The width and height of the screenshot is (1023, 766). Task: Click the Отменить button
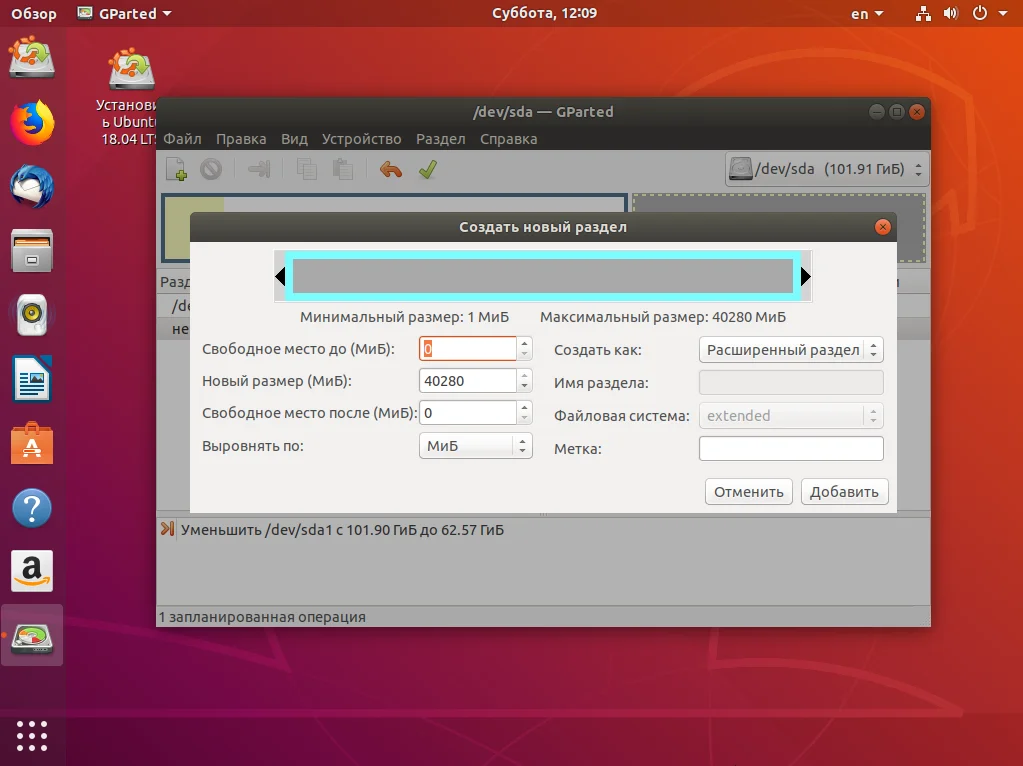[748, 492]
